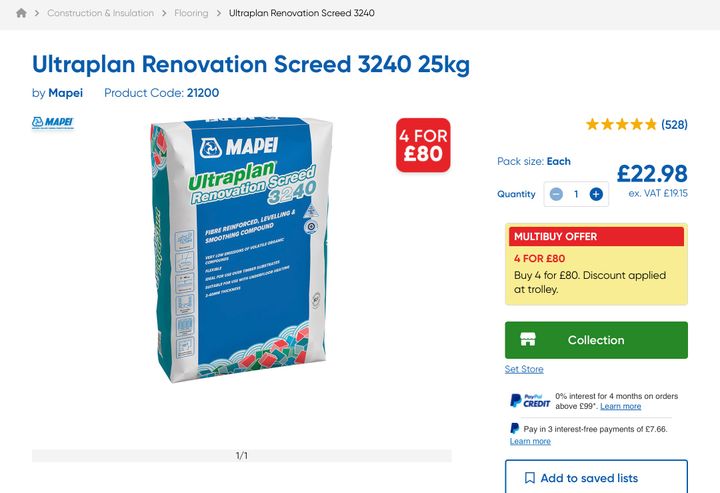The width and height of the screenshot is (720, 493).
Task: Click the quantity input field
Action: [576, 194]
